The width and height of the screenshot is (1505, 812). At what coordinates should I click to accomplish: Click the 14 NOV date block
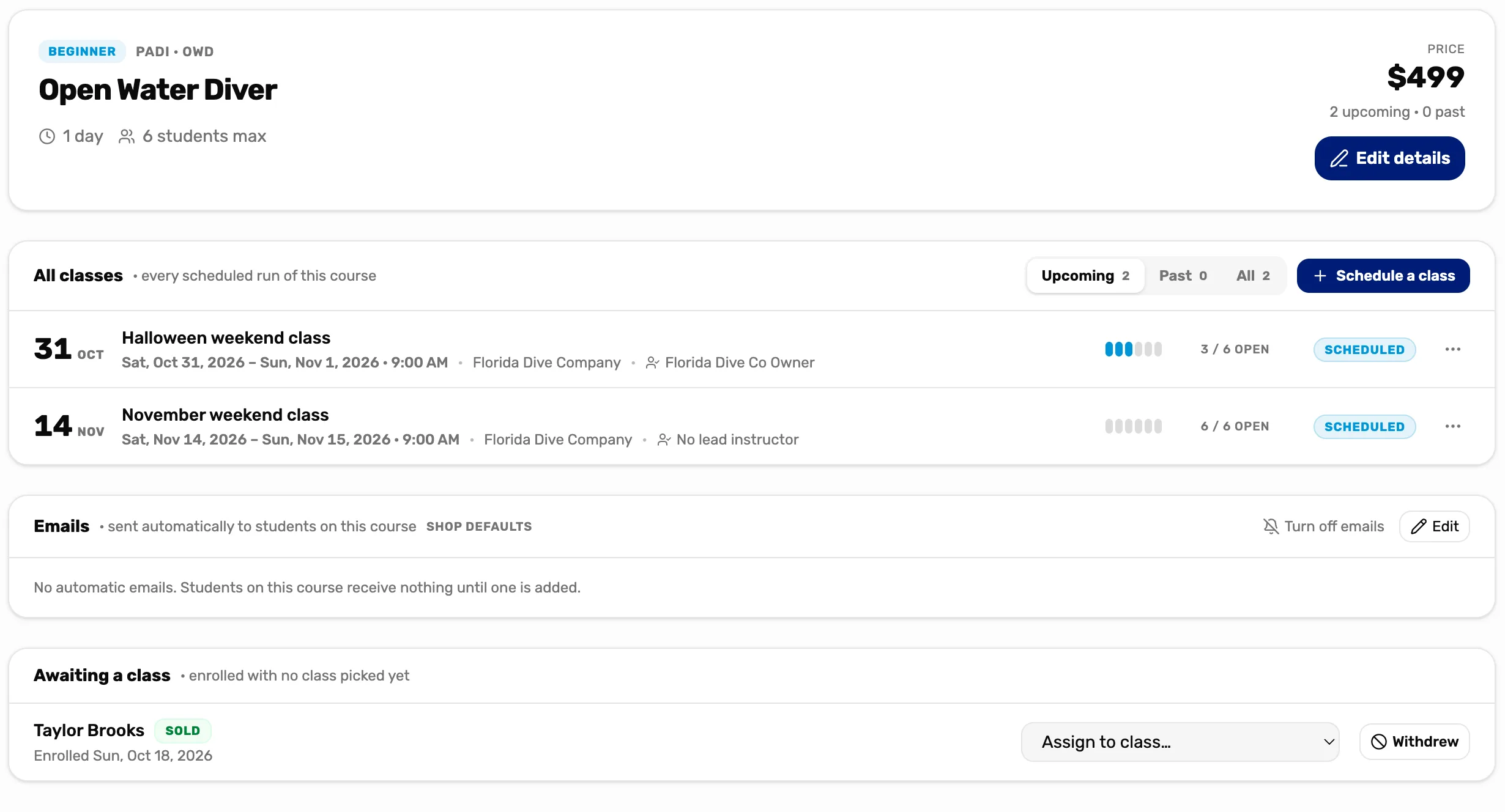pyautogui.click(x=69, y=426)
